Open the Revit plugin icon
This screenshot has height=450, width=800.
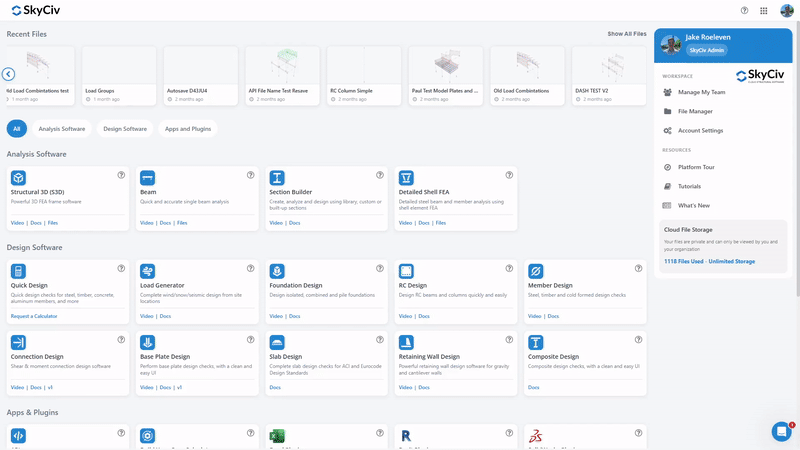click(406, 436)
